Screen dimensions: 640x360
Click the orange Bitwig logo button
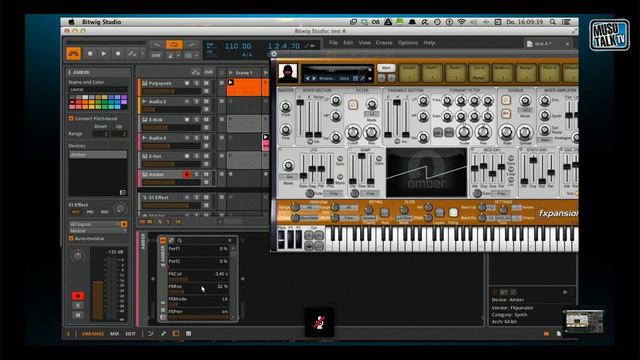(x=73, y=53)
